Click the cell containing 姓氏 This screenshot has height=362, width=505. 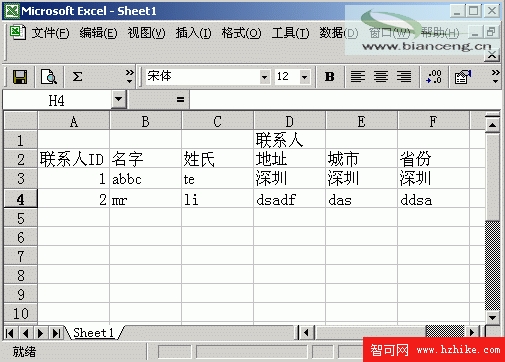pos(218,159)
